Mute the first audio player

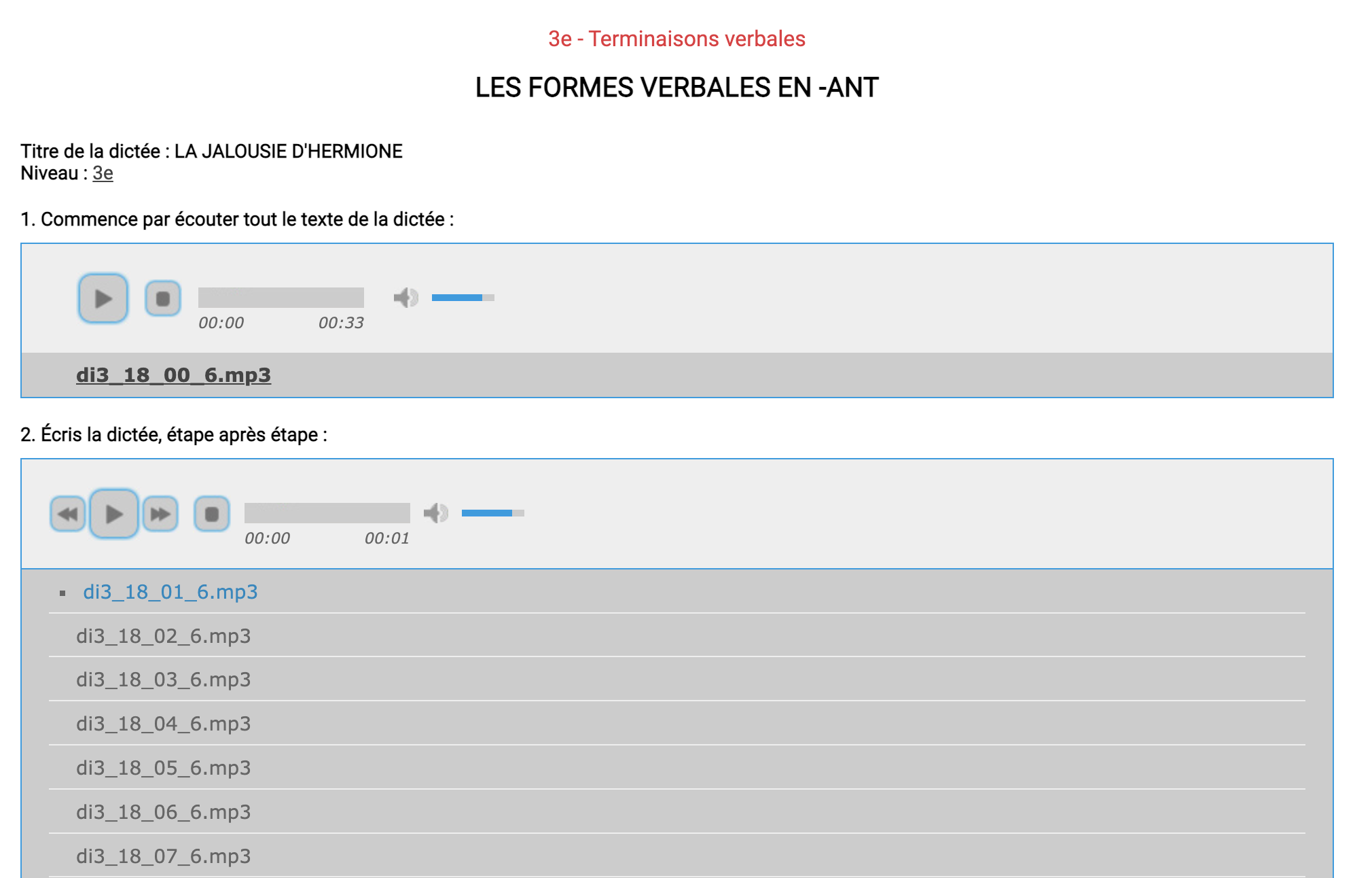[405, 298]
